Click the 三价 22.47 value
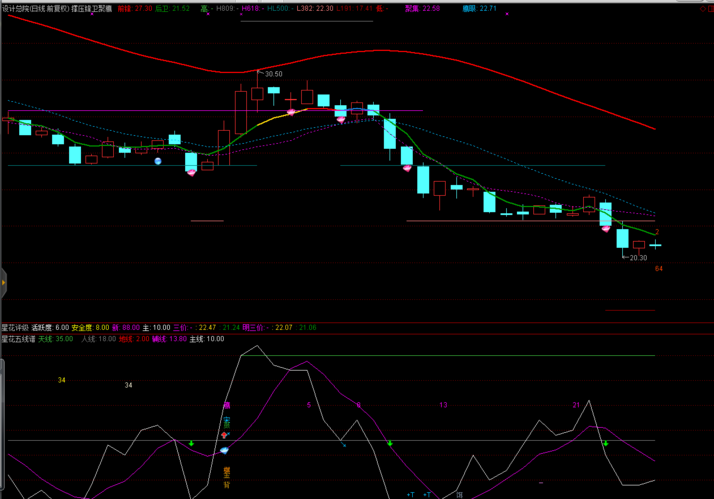Screen dimensions: 714x499 [x=207, y=327]
